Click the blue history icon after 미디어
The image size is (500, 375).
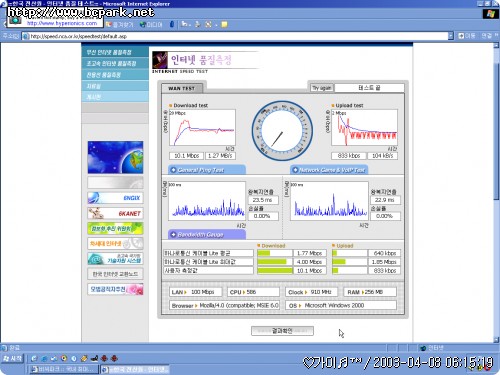(172, 24)
